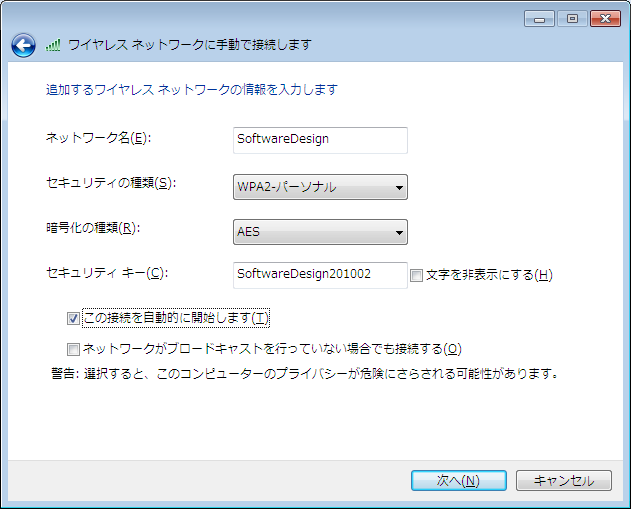The width and height of the screenshot is (631, 509).
Task: Click the window title ワイヤレス ネットワークに手動で接続します
Action: point(190,45)
